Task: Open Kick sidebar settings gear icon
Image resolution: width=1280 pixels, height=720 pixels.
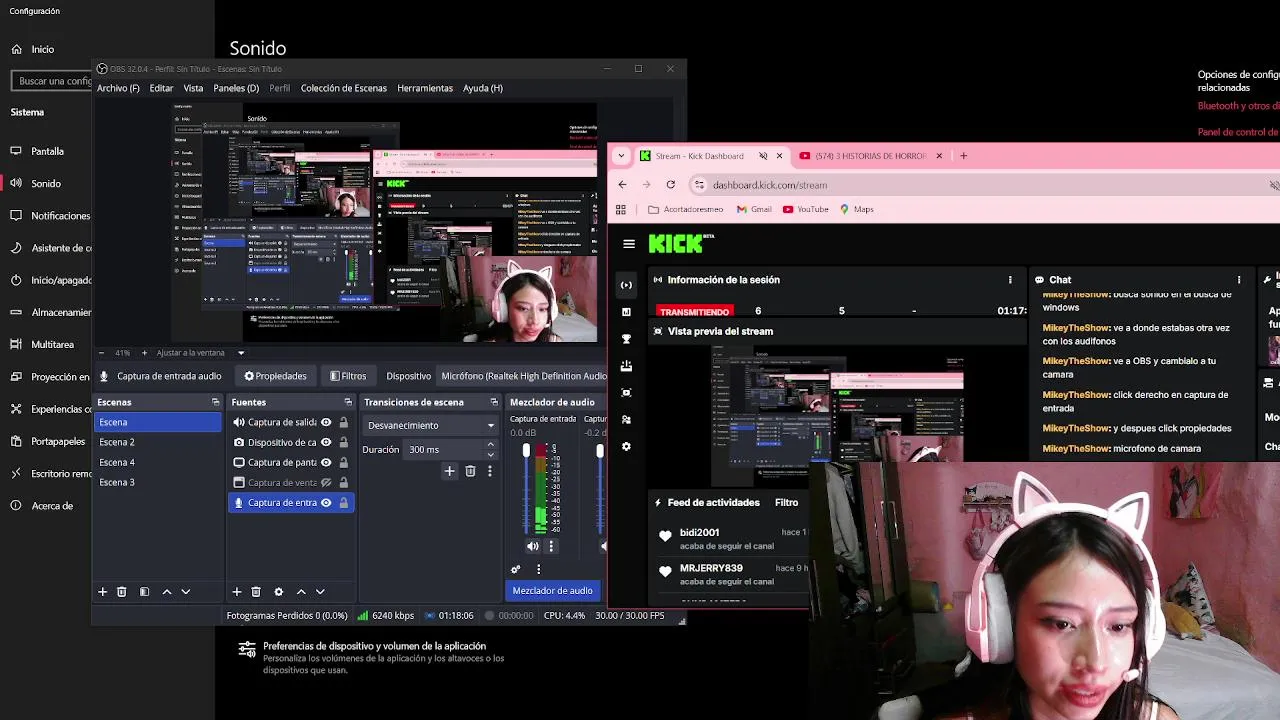Action: point(627,447)
